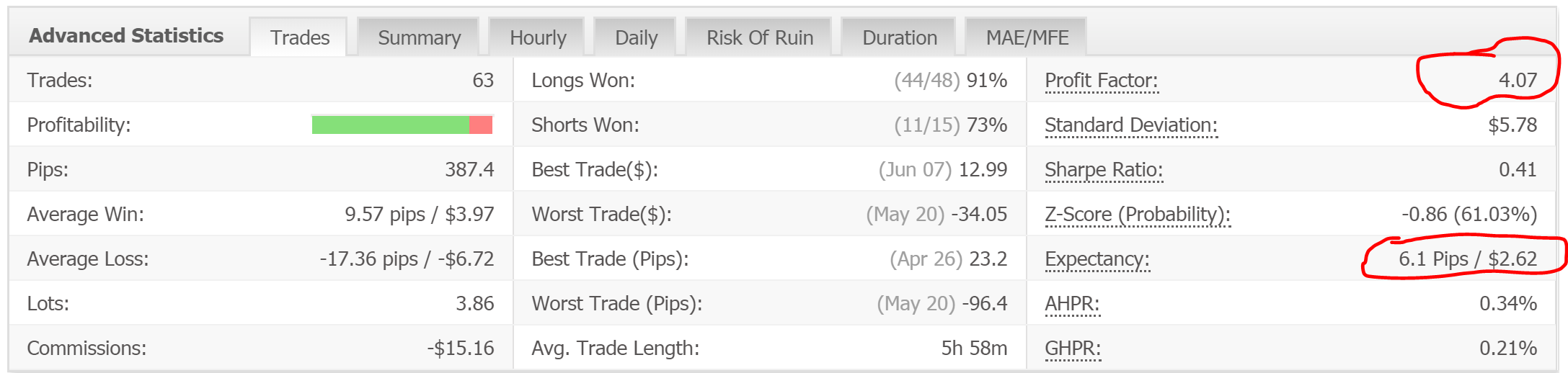Click the Standard Deviation label
Screen dimensions: 1568x373
pyautogui.click(x=1130, y=125)
